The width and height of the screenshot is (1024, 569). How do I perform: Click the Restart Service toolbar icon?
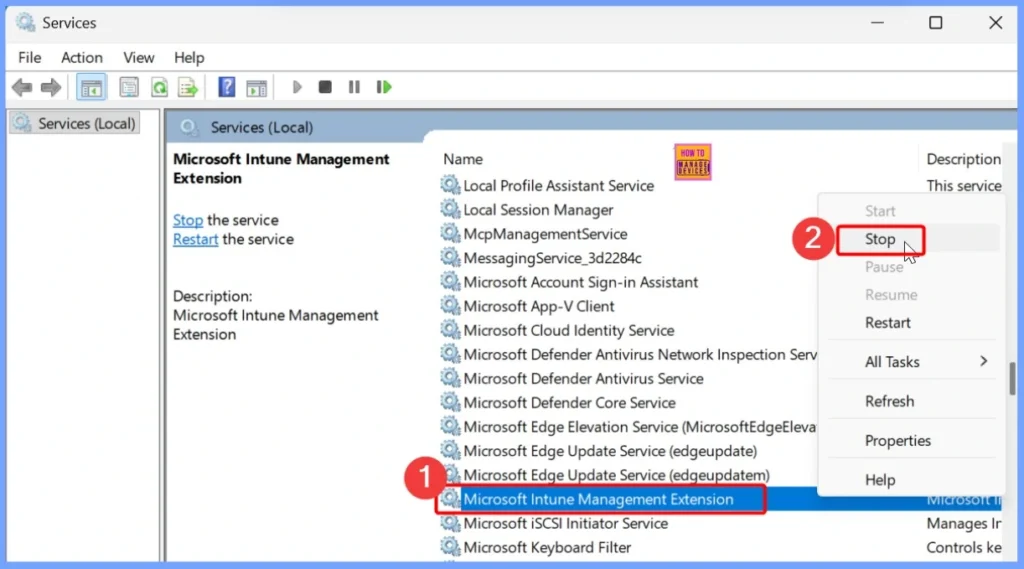tap(384, 88)
